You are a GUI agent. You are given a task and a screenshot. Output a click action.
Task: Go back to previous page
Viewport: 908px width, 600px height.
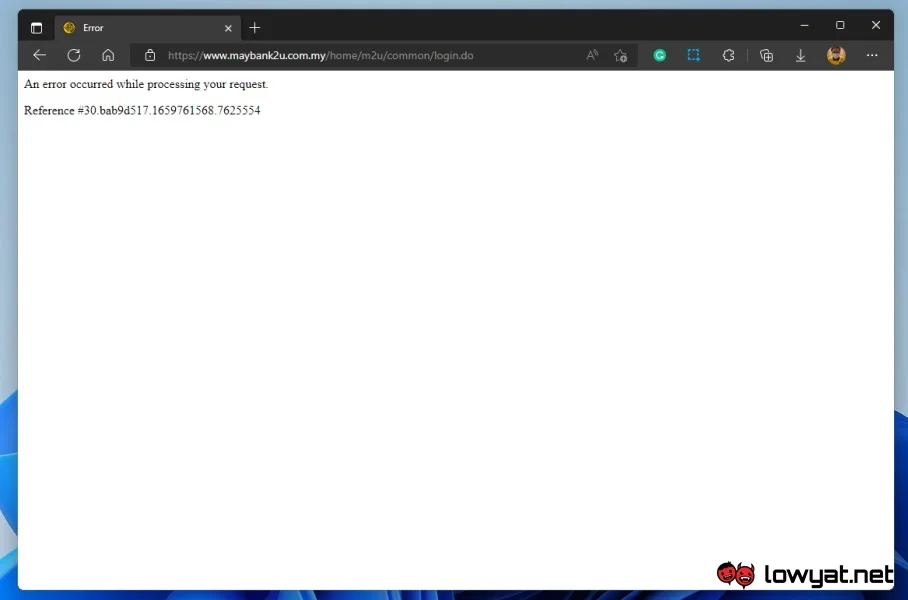[x=39, y=56]
